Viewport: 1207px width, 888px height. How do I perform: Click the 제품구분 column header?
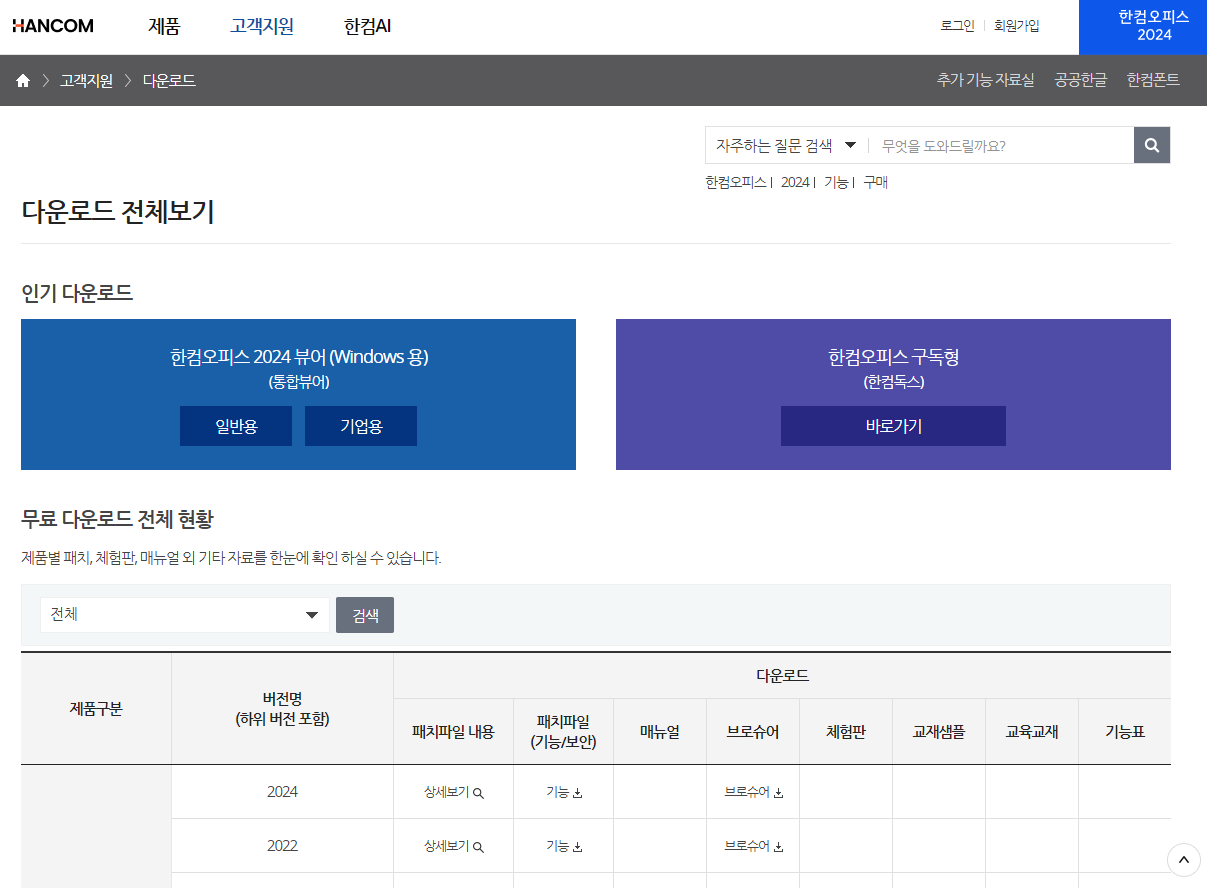point(96,709)
